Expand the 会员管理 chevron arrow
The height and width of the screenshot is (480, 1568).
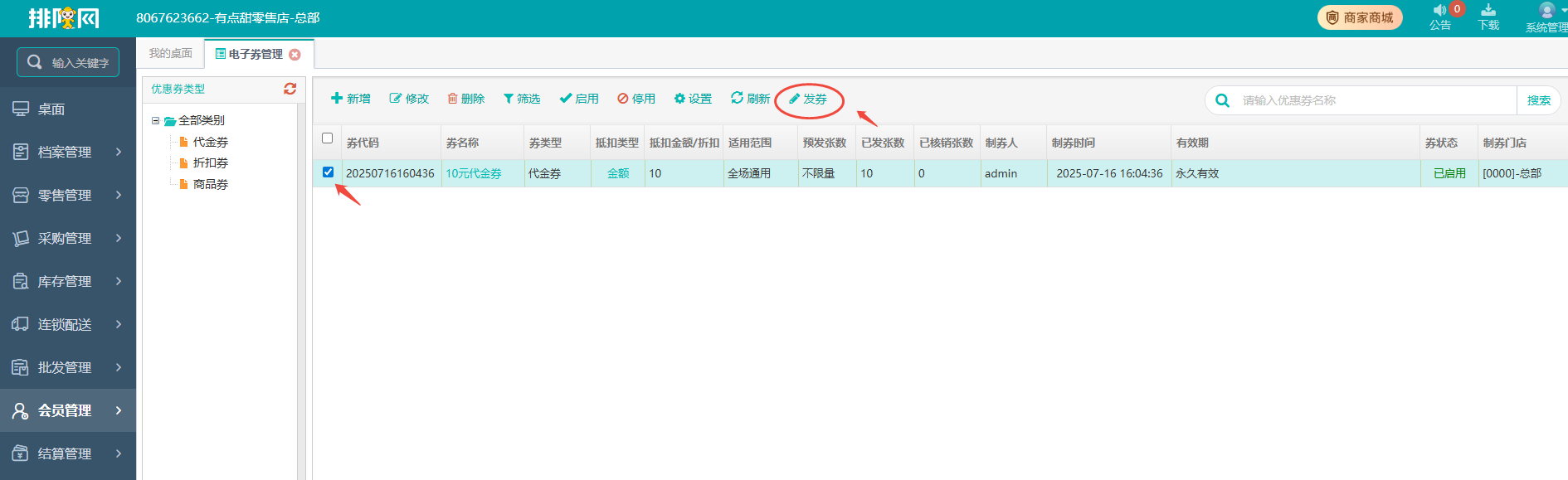click(x=119, y=410)
